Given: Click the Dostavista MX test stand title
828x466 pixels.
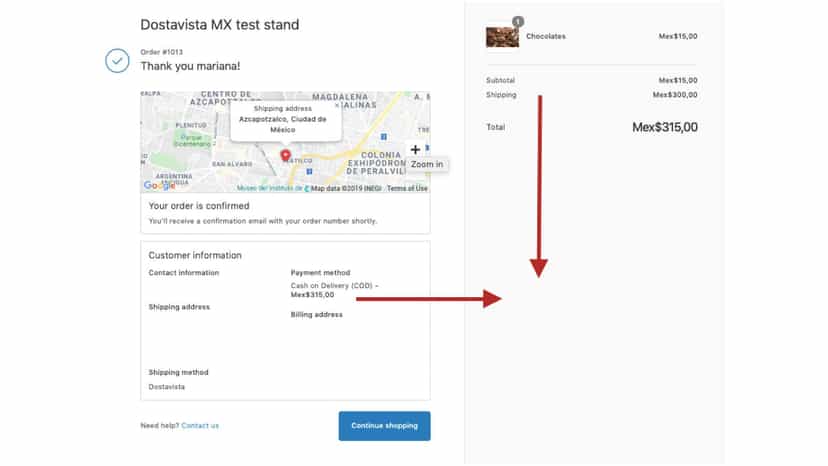Looking at the screenshot, I should click(220, 25).
